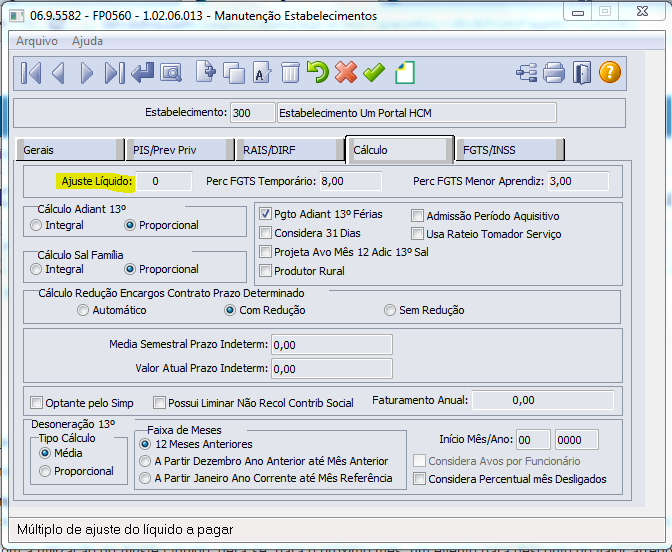Close the Manutenção Estabelecimentos window
The width and height of the screenshot is (672, 552).
pyautogui.click(x=642, y=12)
